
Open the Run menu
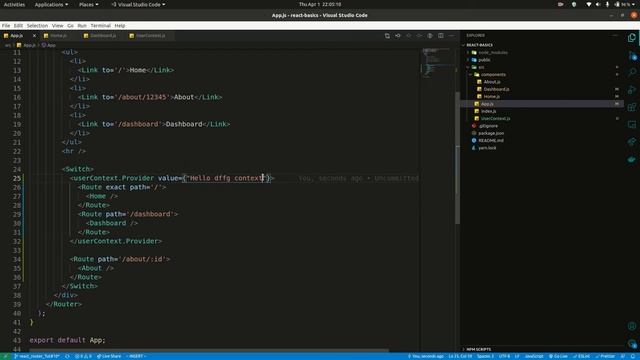click(82, 25)
